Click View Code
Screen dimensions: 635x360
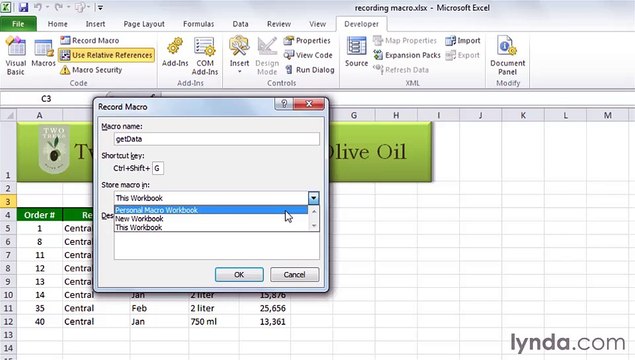pos(308,55)
